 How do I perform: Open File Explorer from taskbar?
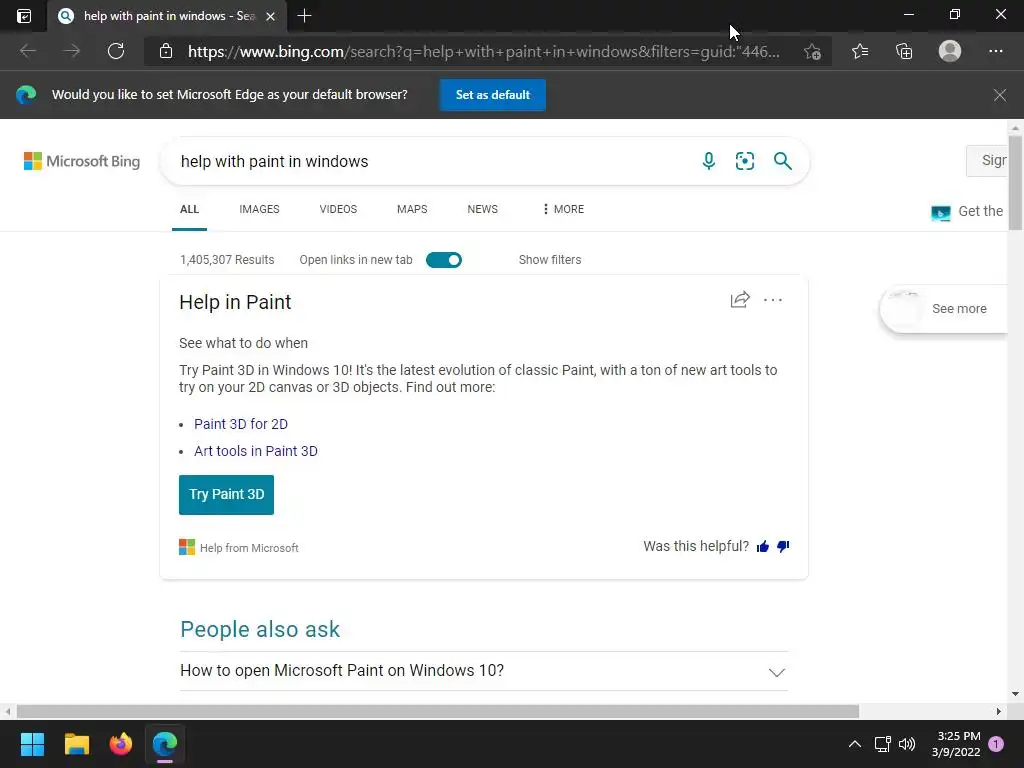click(x=76, y=744)
